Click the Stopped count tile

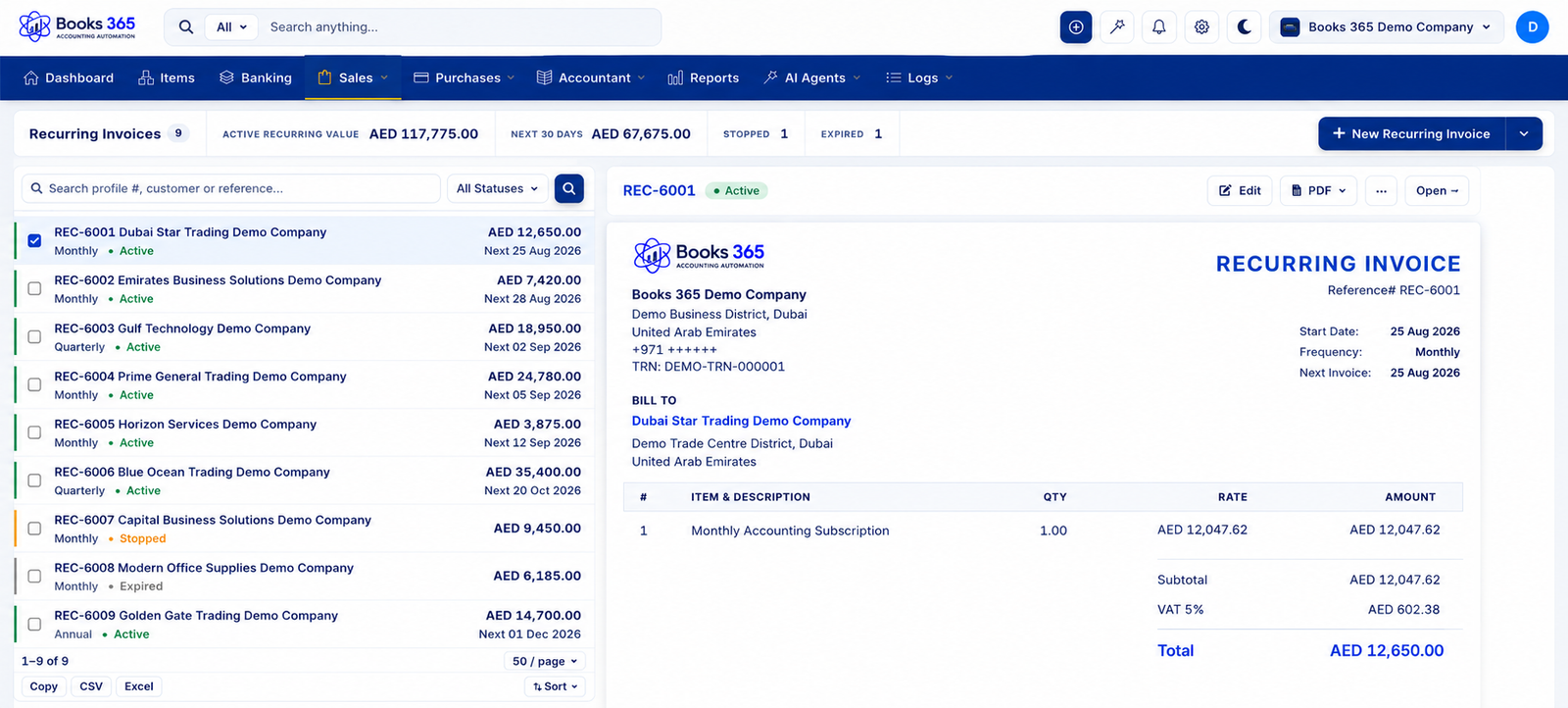coord(756,133)
